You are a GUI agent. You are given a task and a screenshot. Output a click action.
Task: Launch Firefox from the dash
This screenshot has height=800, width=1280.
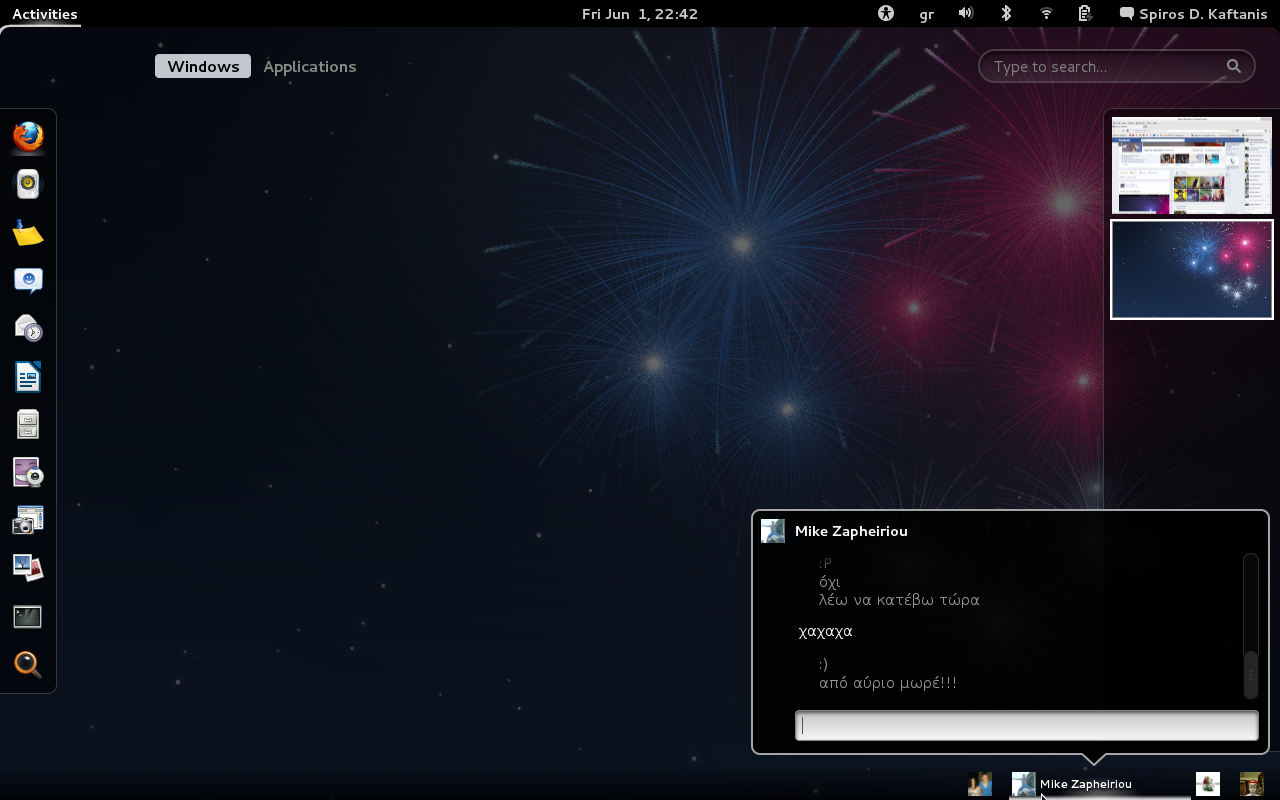(28, 136)
